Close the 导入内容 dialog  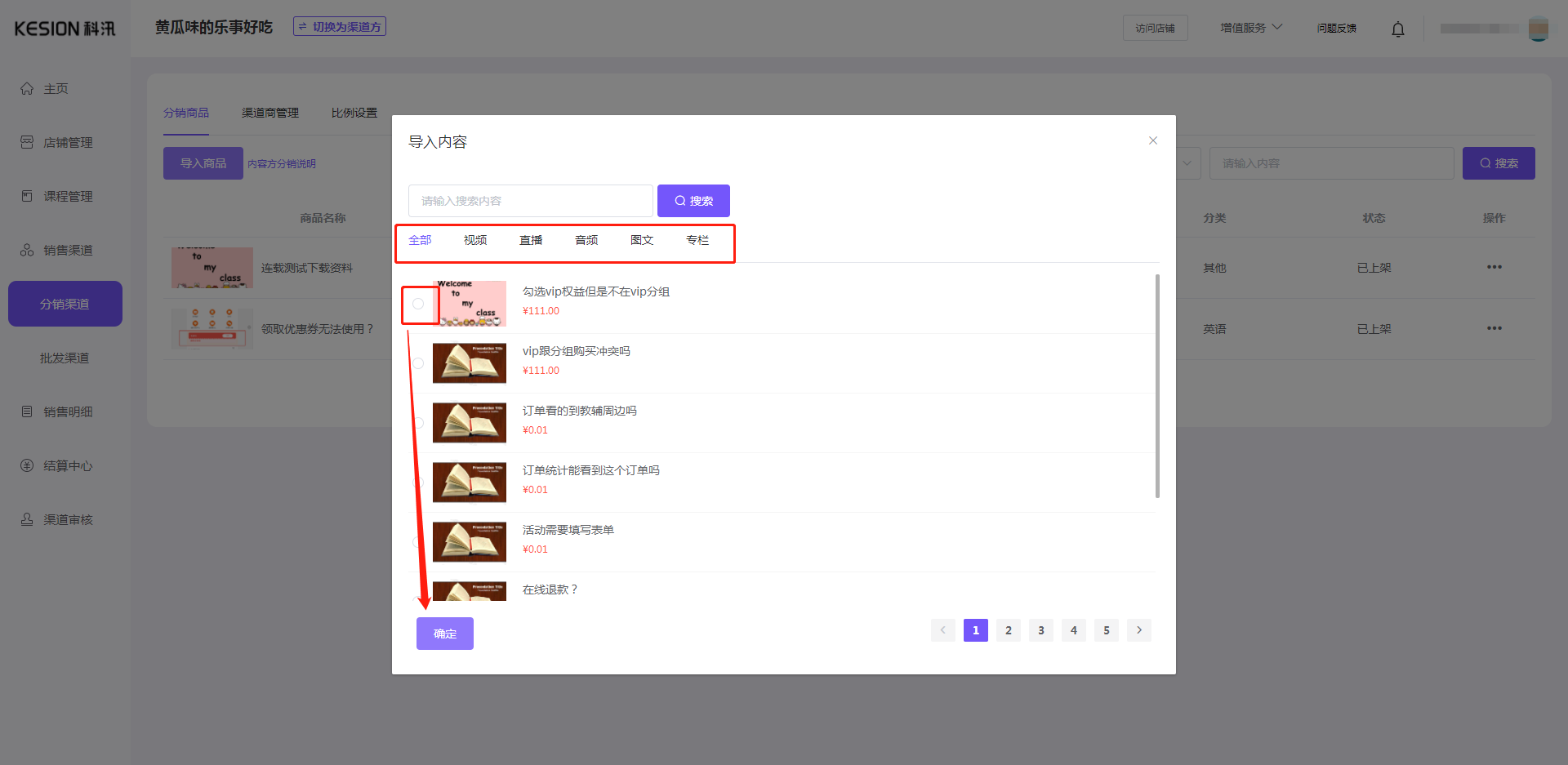(x=1153, y=140)
